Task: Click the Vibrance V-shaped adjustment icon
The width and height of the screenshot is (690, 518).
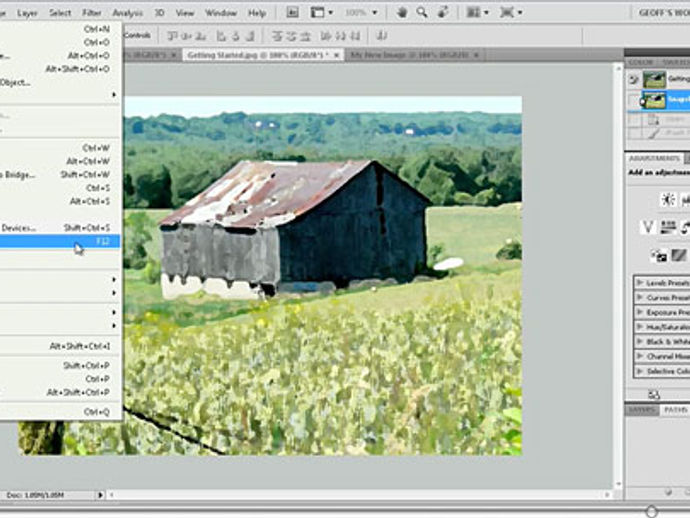Action: click(647, 228)
